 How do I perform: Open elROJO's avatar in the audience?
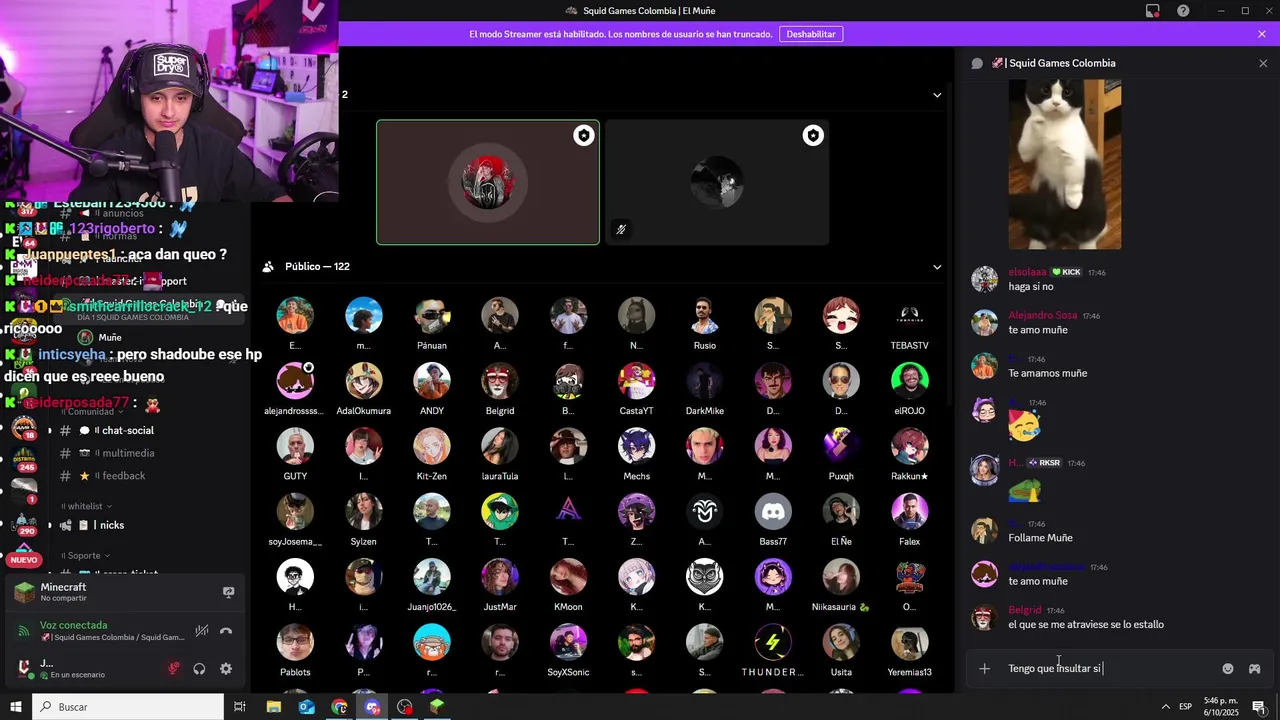[909, 381]
